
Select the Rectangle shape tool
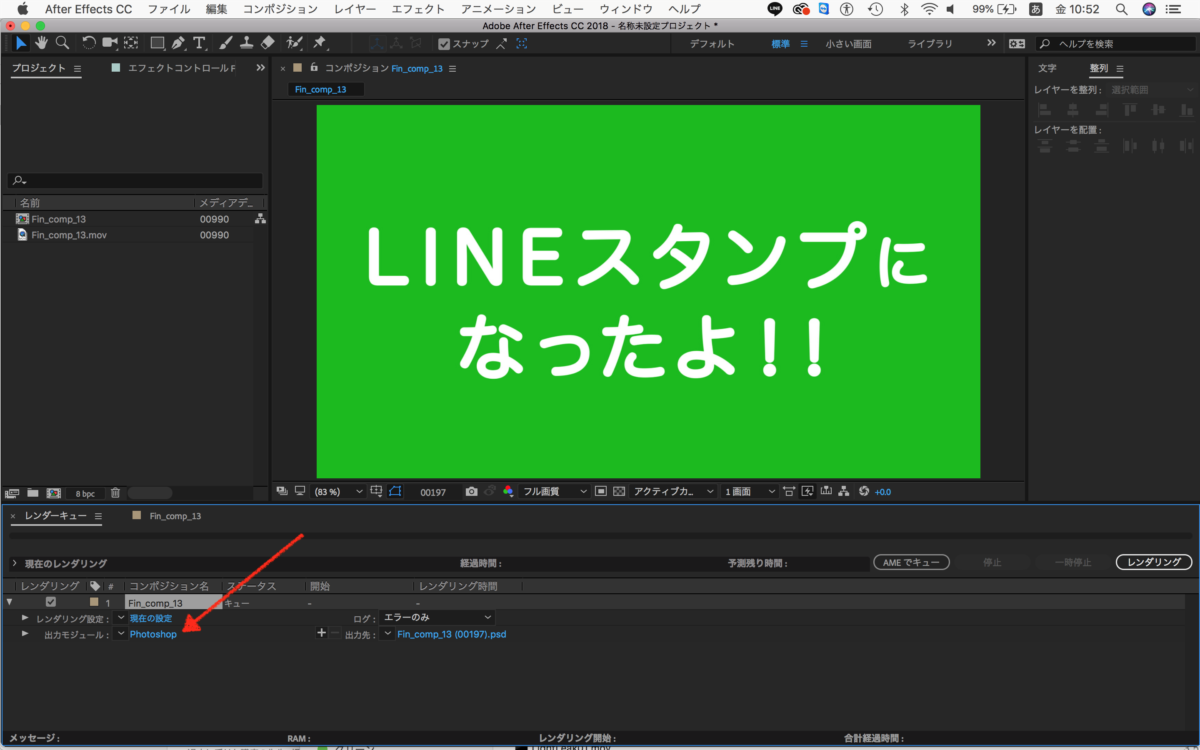[x=158, y=43]
